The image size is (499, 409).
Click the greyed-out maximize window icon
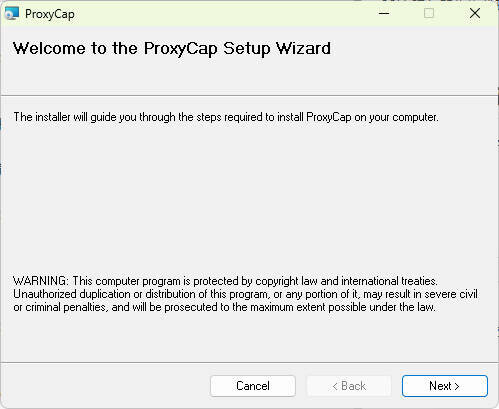pos(429,13)
